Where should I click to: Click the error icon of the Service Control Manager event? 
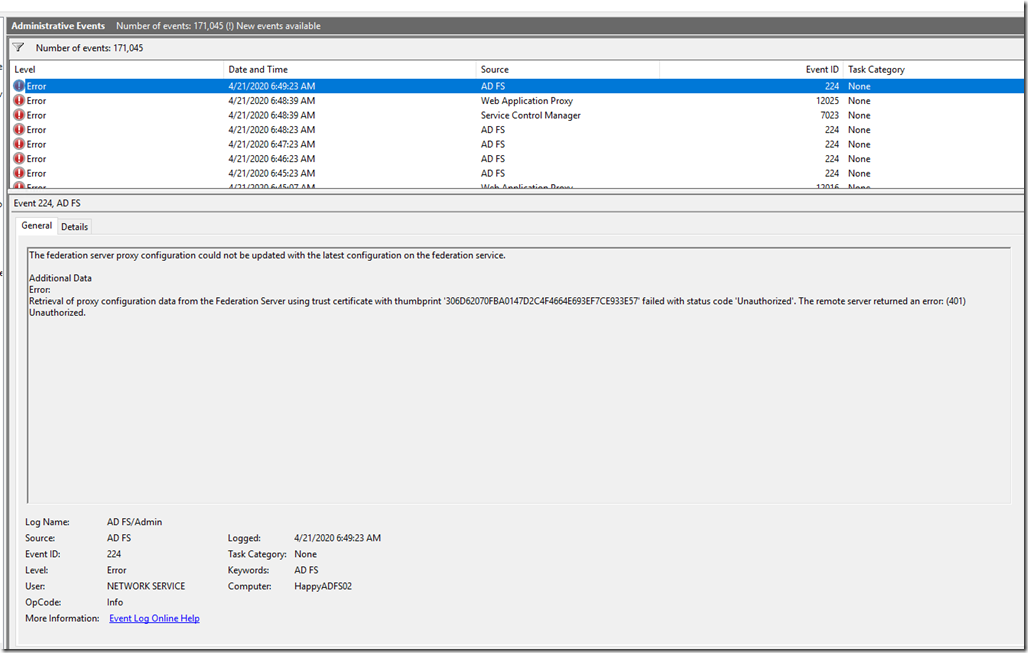(19, 115)
